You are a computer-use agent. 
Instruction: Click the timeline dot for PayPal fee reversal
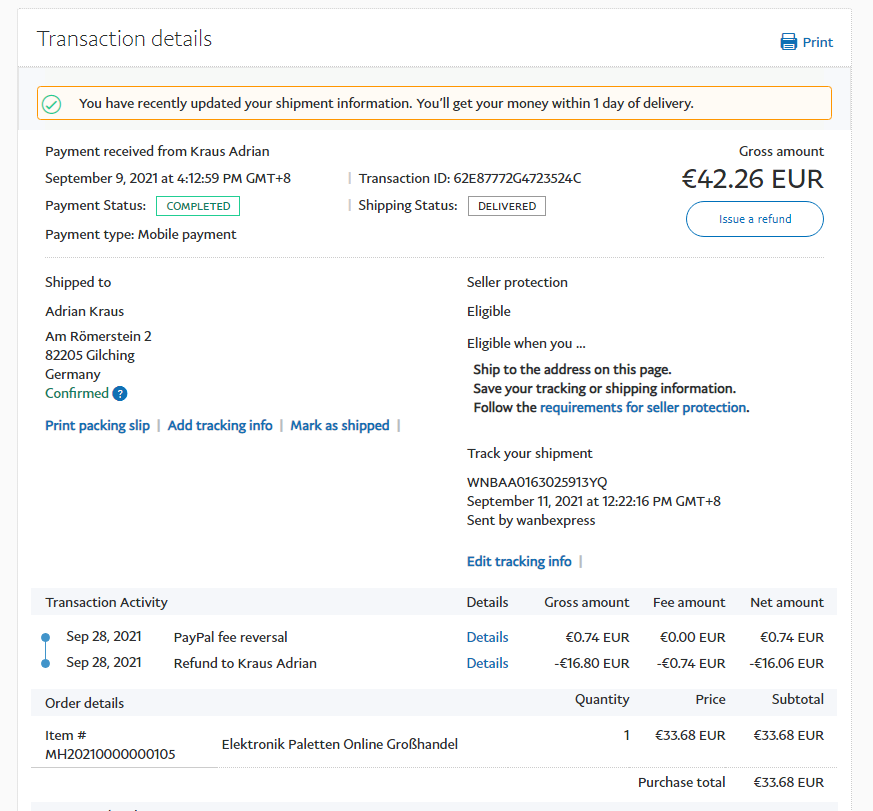tap(45, 637)
